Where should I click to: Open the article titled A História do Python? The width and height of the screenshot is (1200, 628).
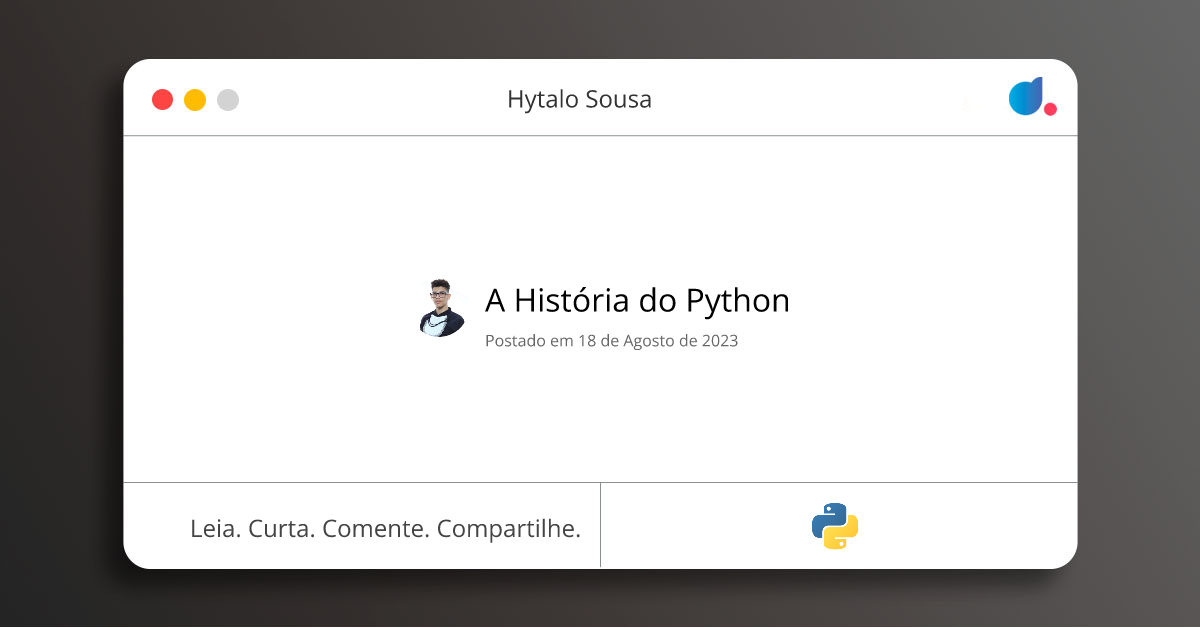click(637, 300)
